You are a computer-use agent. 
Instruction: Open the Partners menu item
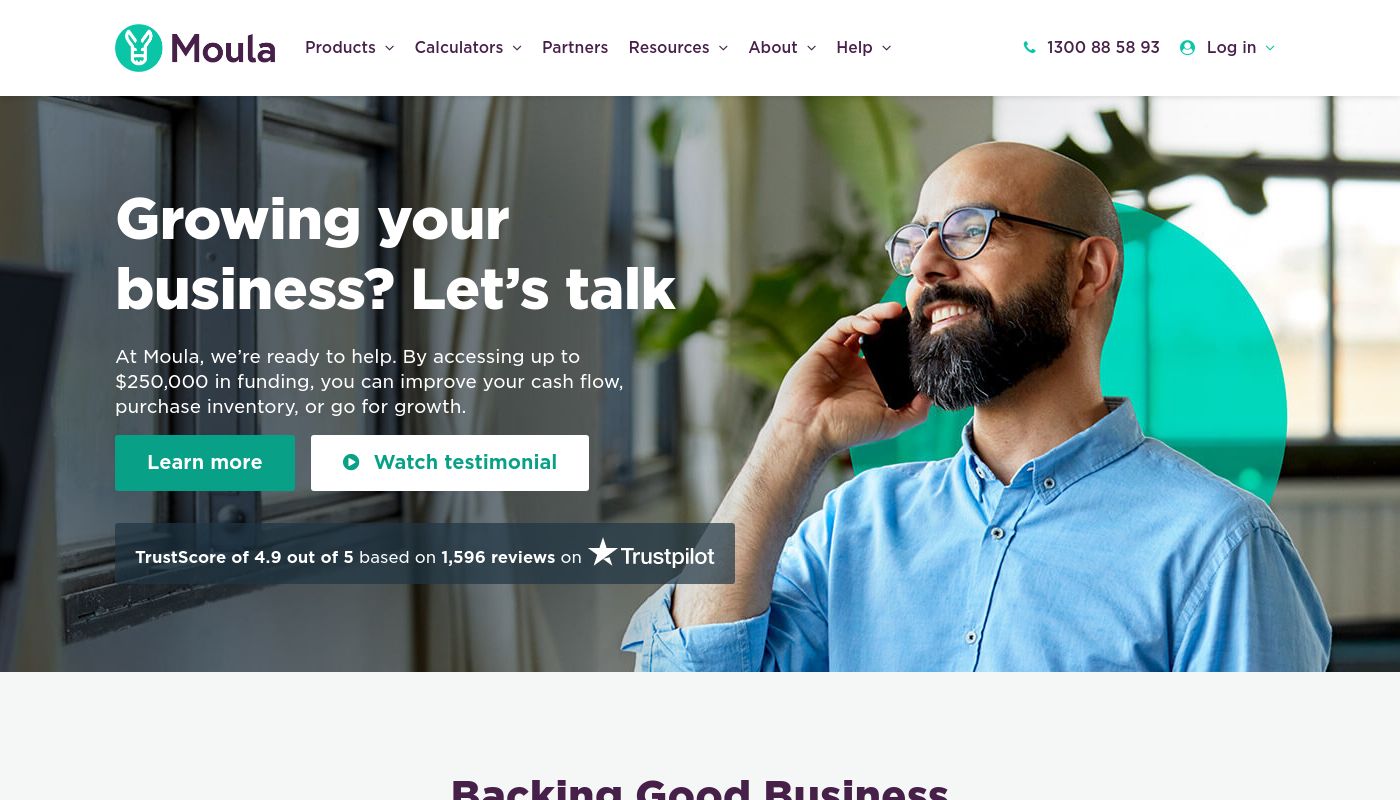point(575,48)
